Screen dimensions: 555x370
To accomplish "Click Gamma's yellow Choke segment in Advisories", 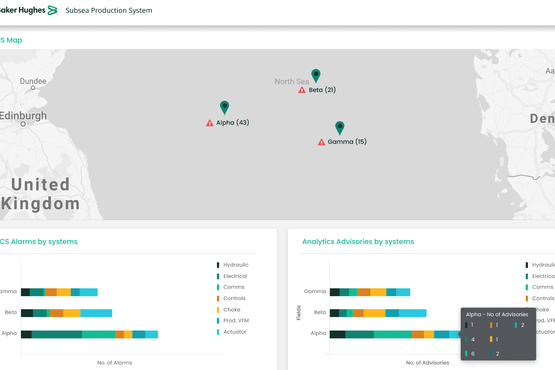I will click(378, 292).
